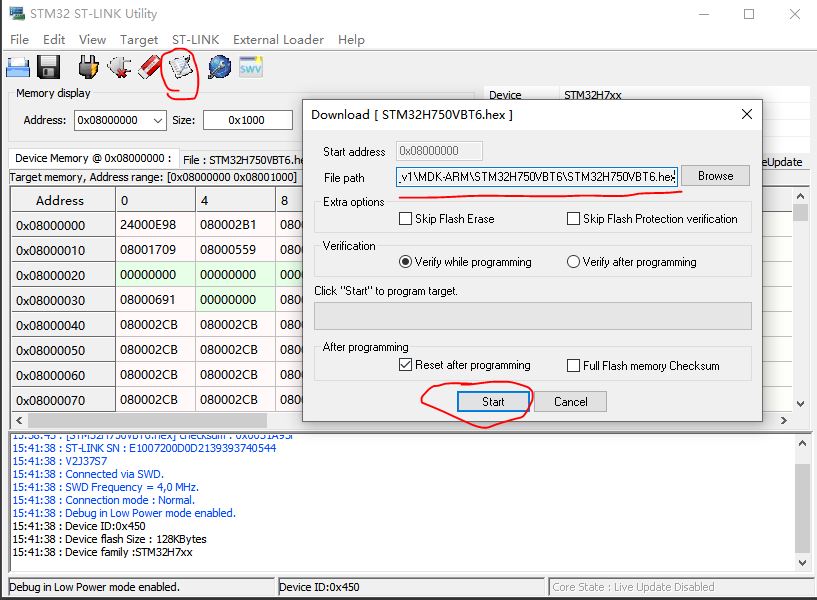Click the File path input field

coord(537,177)
